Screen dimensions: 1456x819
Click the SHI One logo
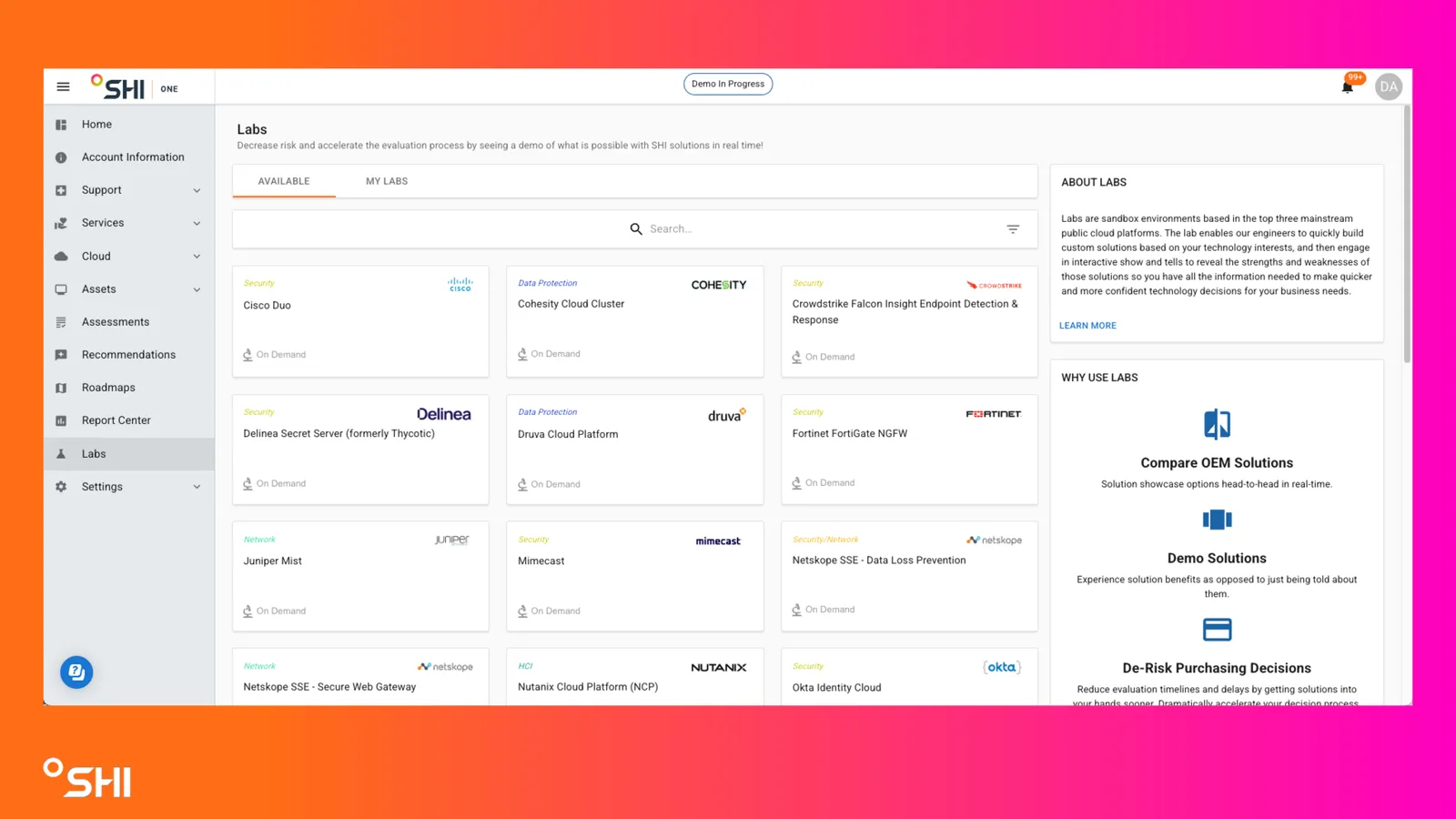[x=135, y=87]
